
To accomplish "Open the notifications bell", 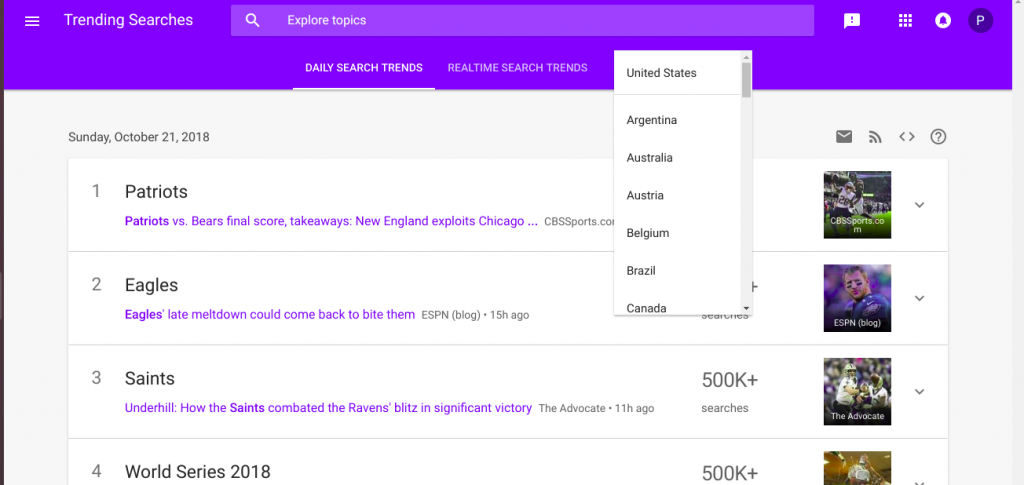I will (942, 21).
